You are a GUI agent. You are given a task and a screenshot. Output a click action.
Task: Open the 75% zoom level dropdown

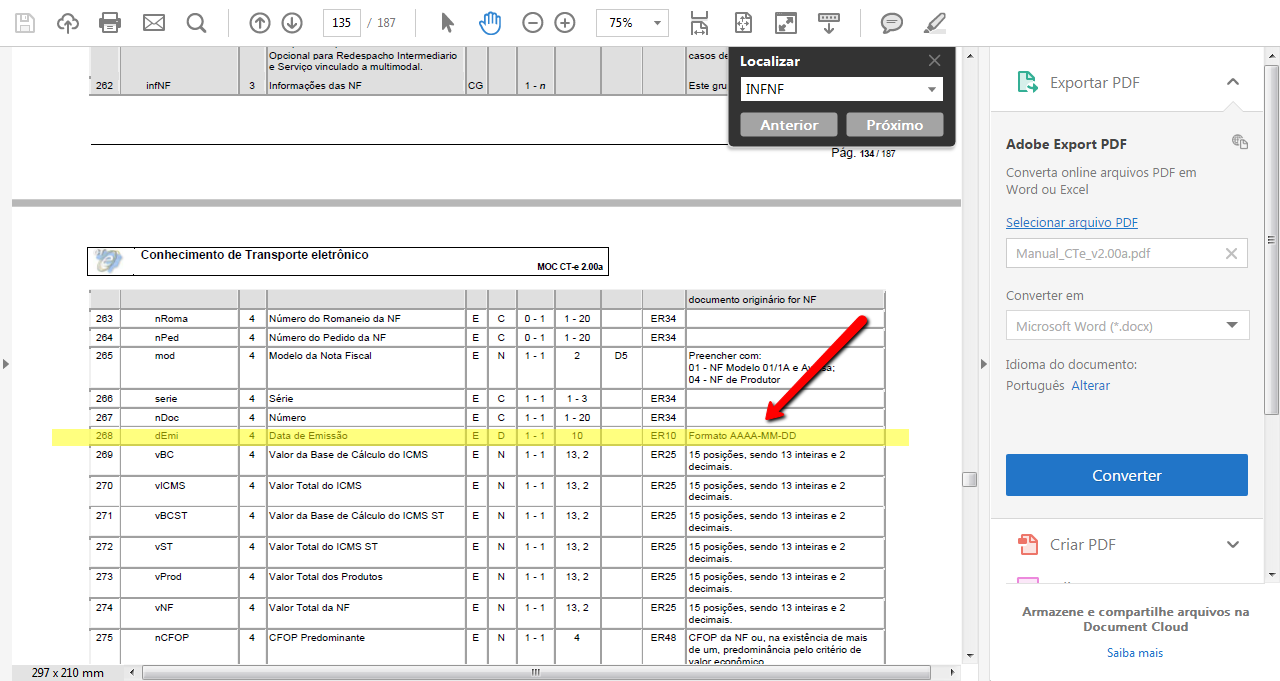click(657, 22)
